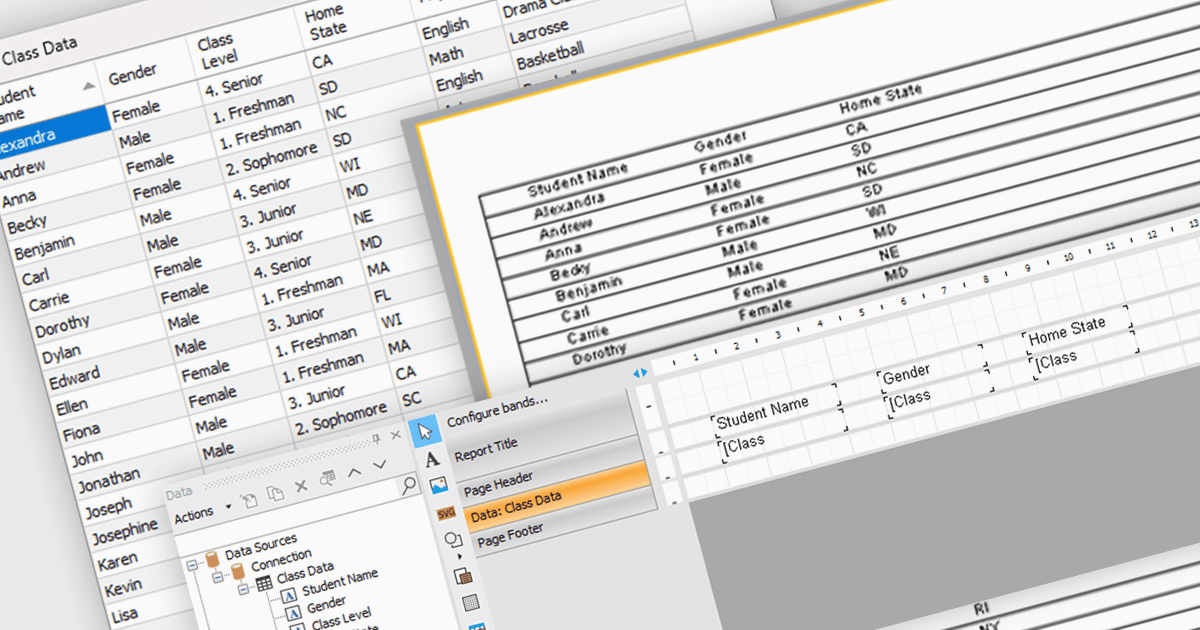This screenshot has height=630, width=1200.
Task: Select the Text object tool (A icon)
Action: [x=432, y=460]
